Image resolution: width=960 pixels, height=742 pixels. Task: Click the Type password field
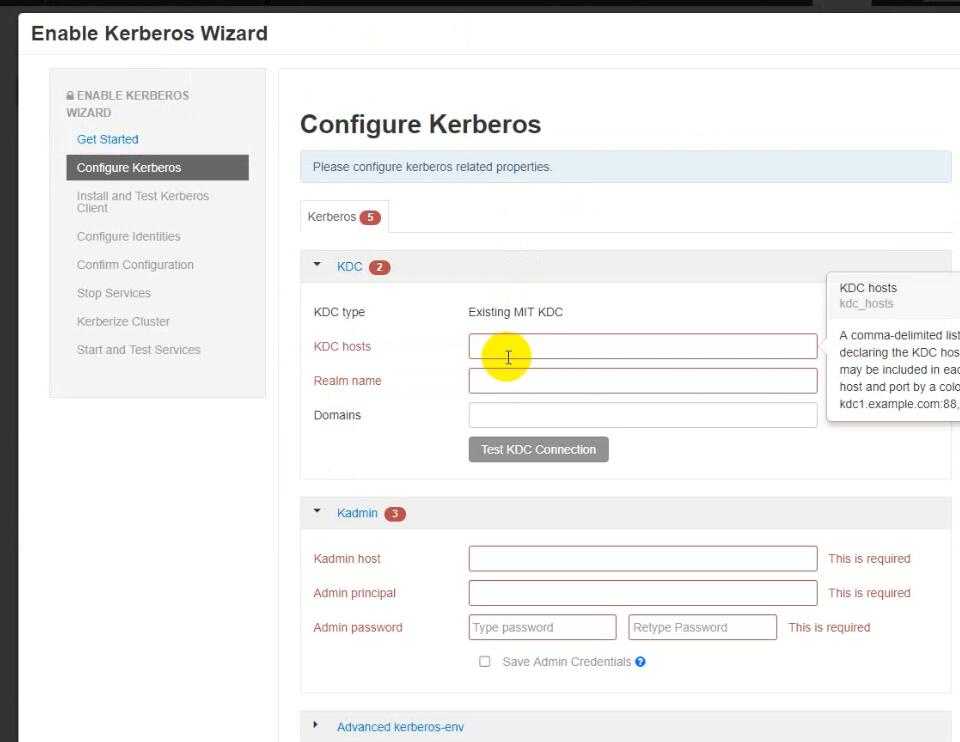[542, 627]
